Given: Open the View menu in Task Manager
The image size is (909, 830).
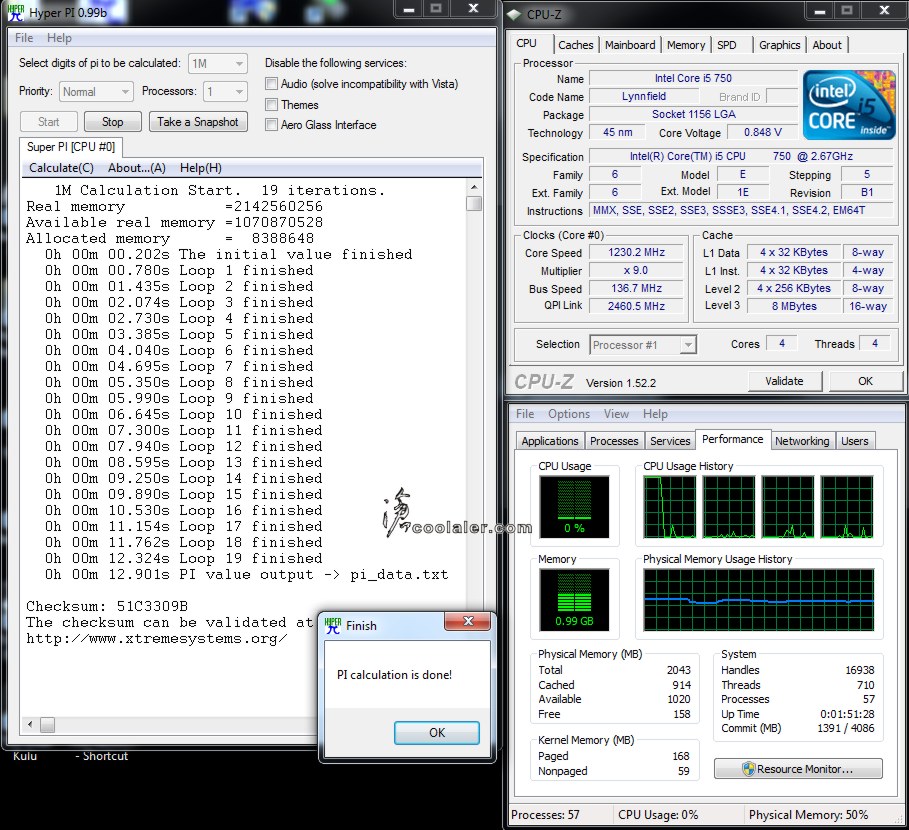Looking at the screenshot, I should (616, 414).
